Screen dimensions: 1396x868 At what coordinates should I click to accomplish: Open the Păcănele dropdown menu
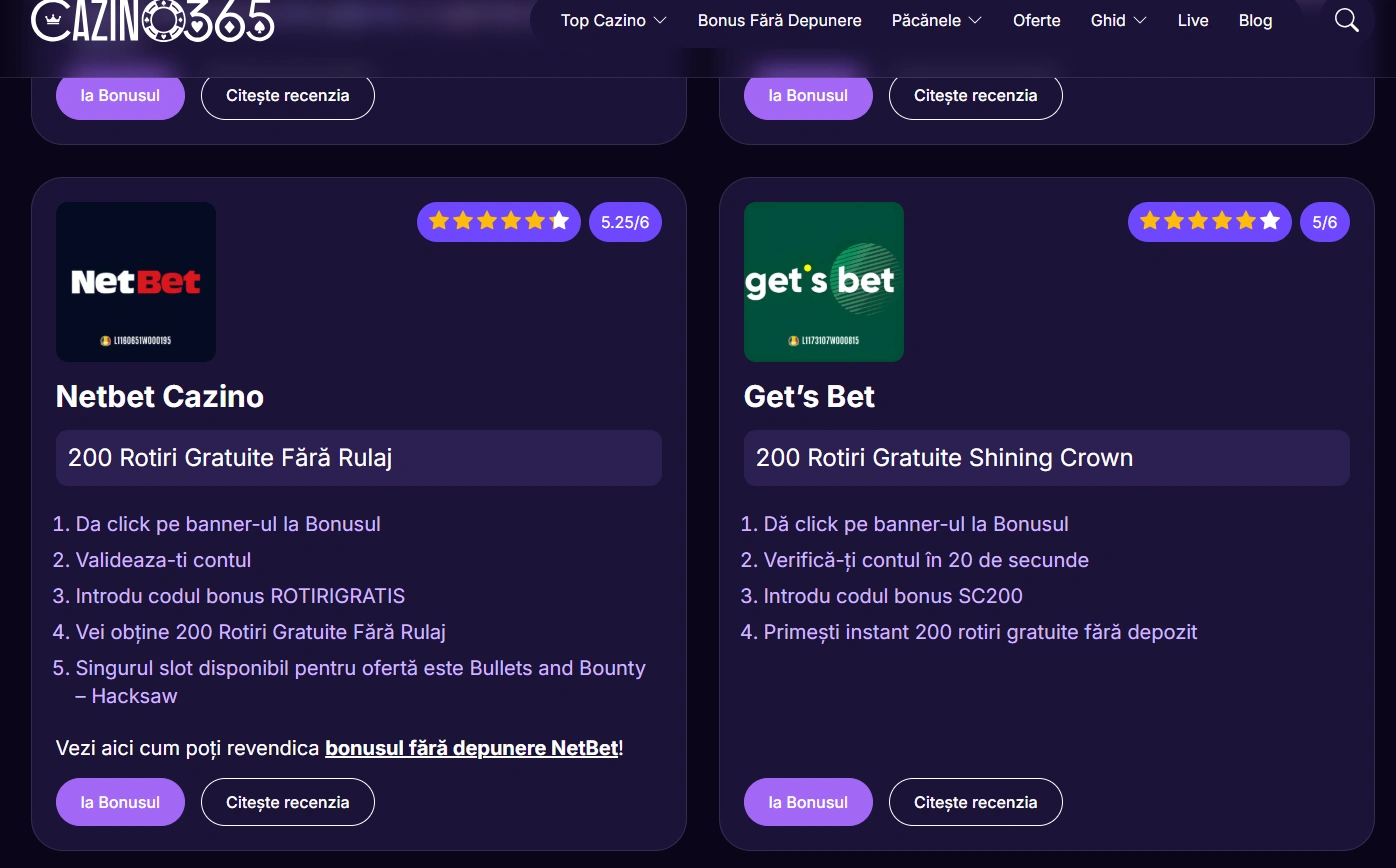click(936, 20)
